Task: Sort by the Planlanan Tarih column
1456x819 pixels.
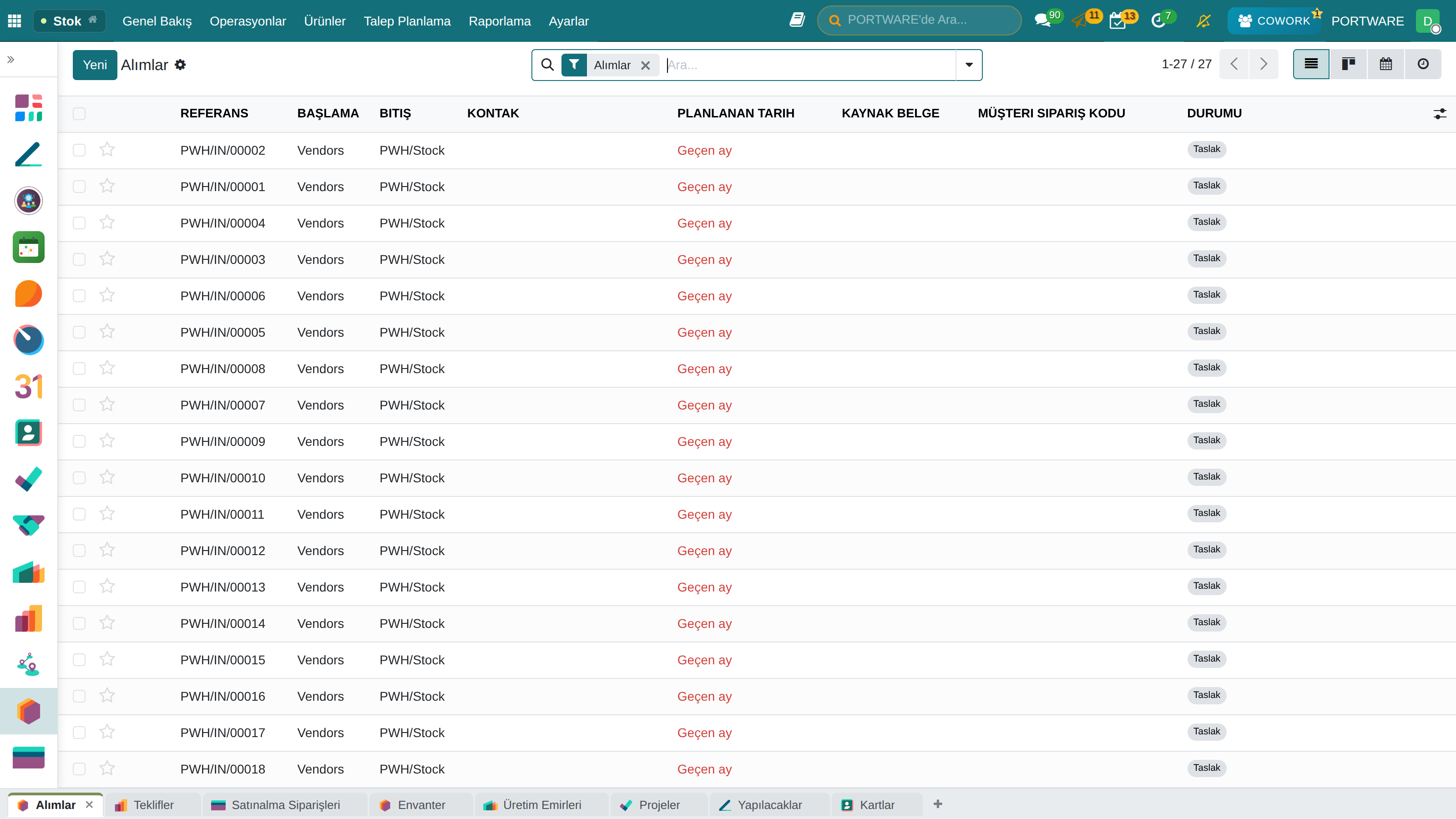Action: tap(735, 113)
